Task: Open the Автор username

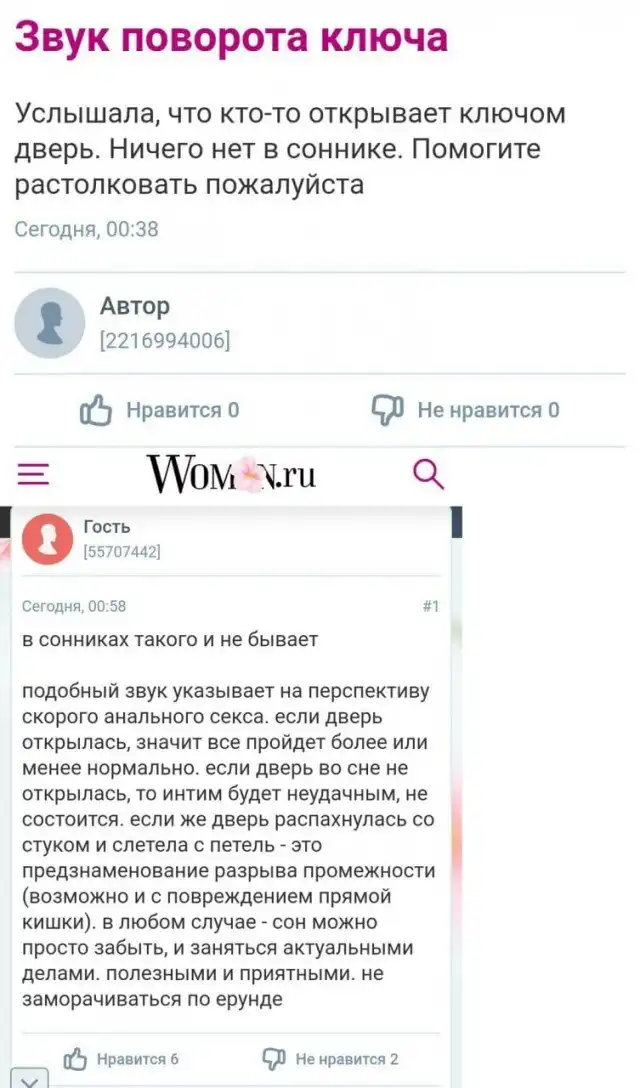Action: point(135,306)
